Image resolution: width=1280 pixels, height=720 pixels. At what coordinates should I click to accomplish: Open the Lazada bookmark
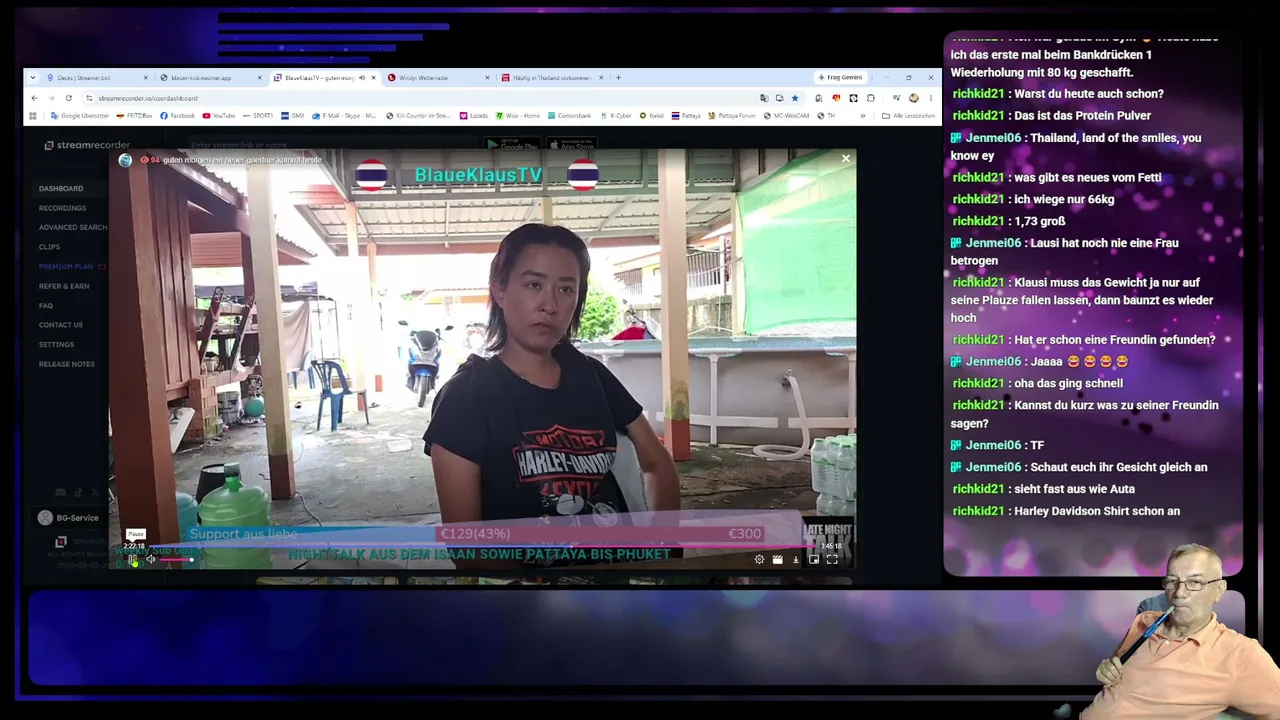tap(474, 116)
